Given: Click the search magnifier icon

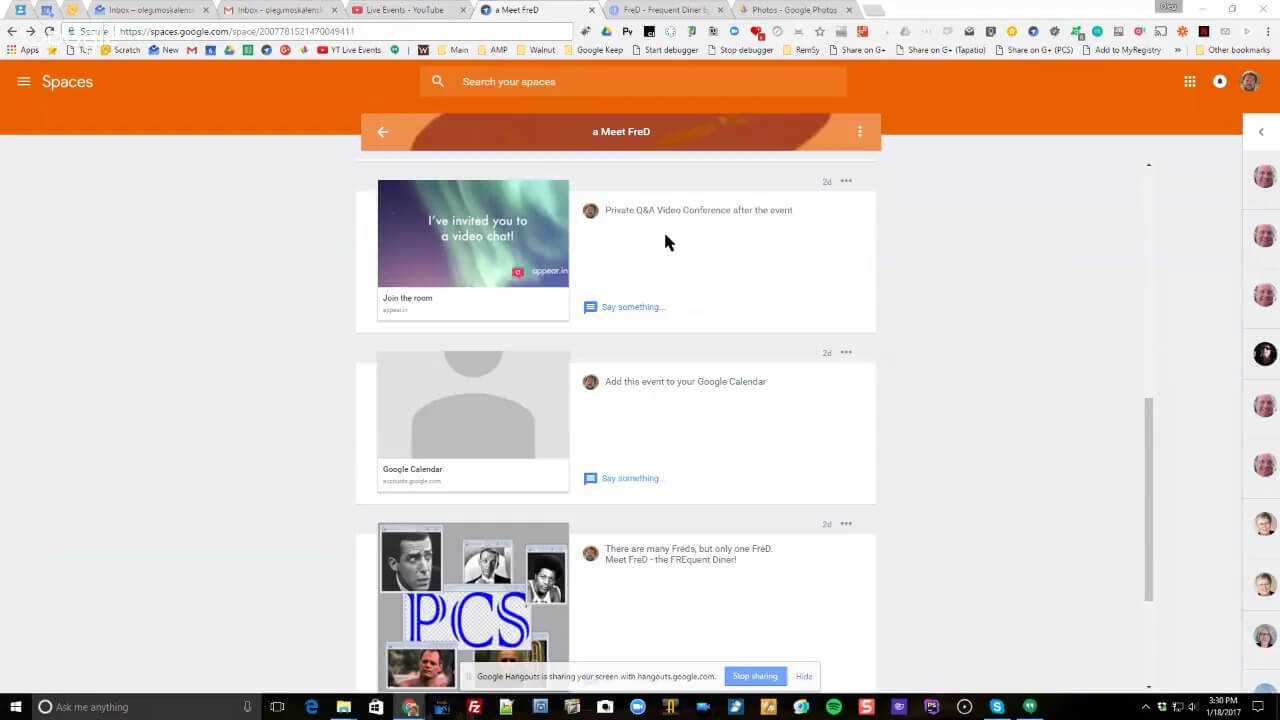Looking at the screenshot, I should [x=438, y=82].
